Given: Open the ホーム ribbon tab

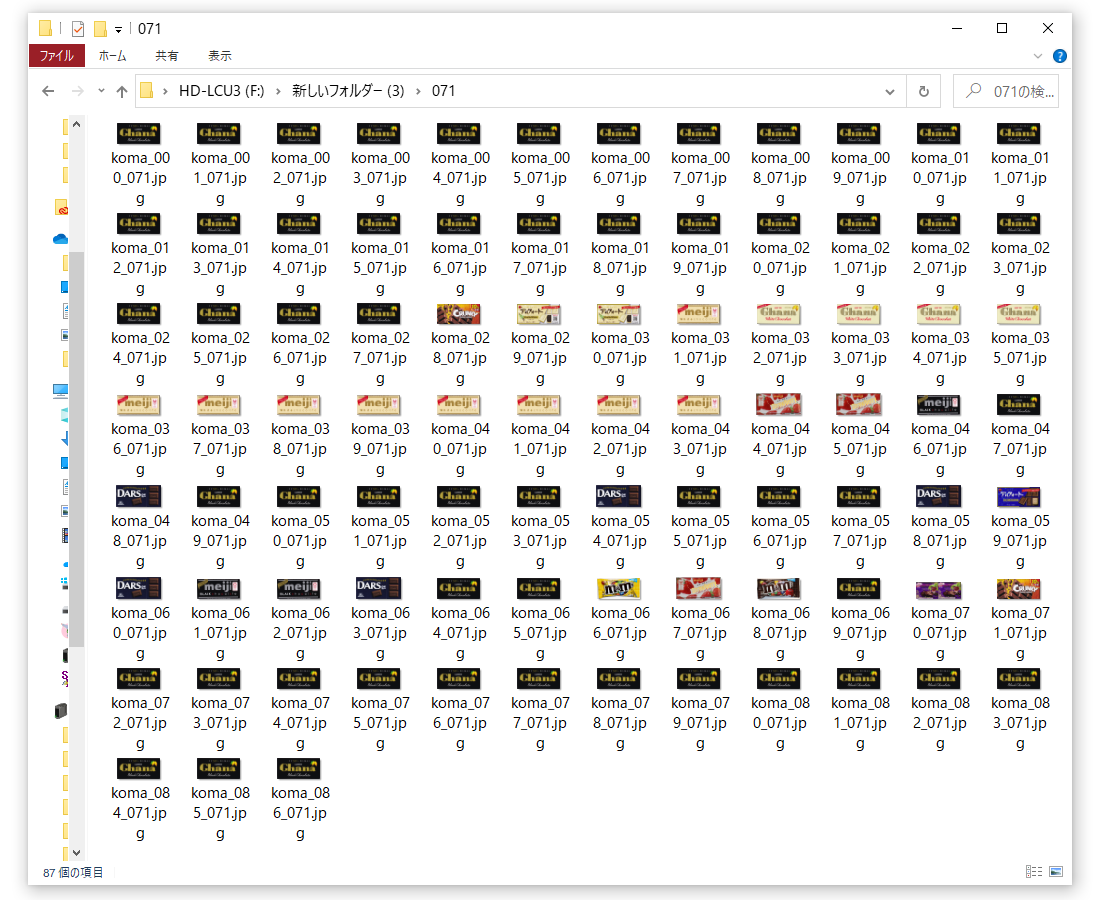Looking at the screenshot, I should coord(112,55).
